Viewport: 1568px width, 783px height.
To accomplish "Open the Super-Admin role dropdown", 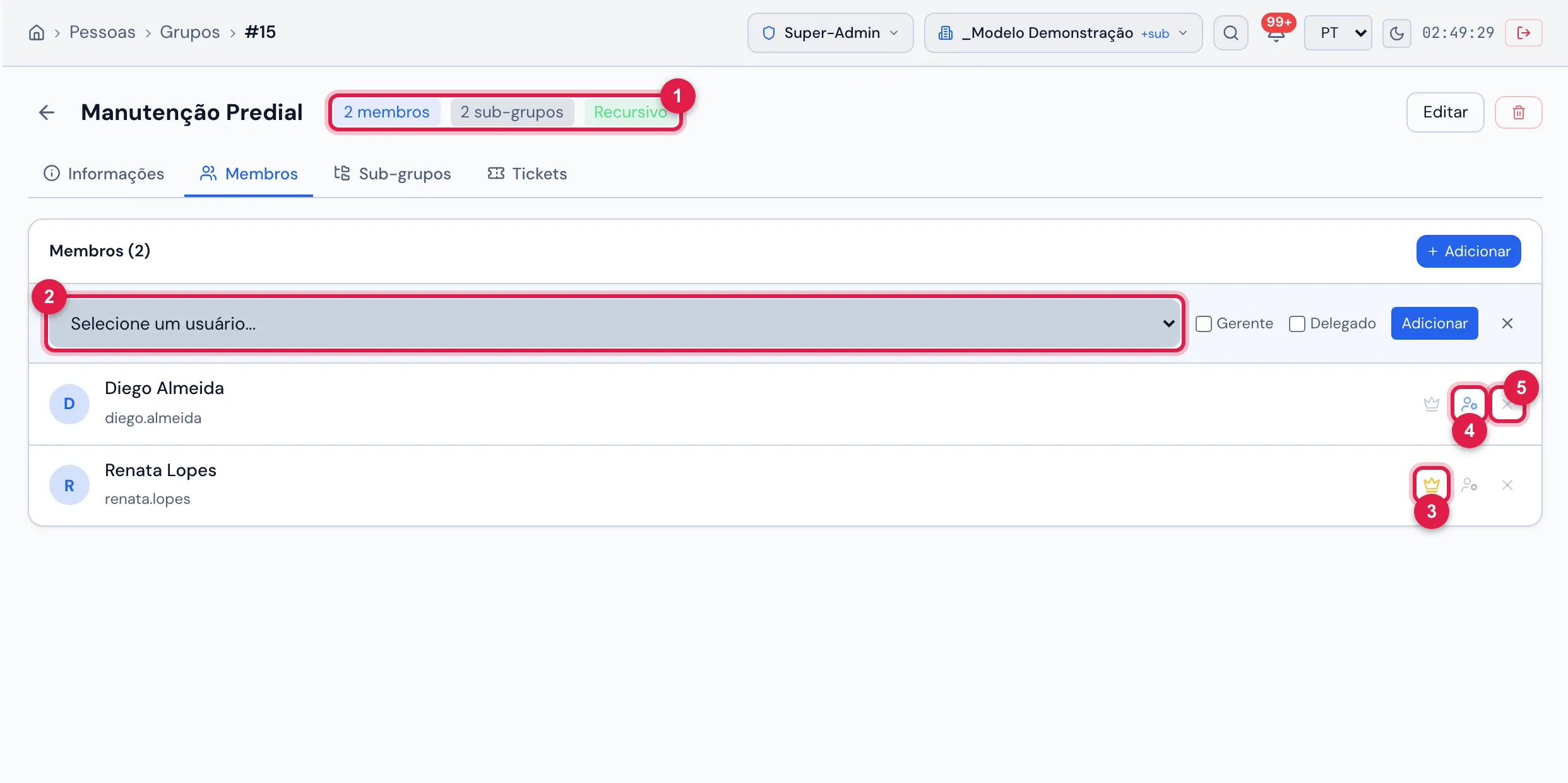I will click(x=830, y=33).
